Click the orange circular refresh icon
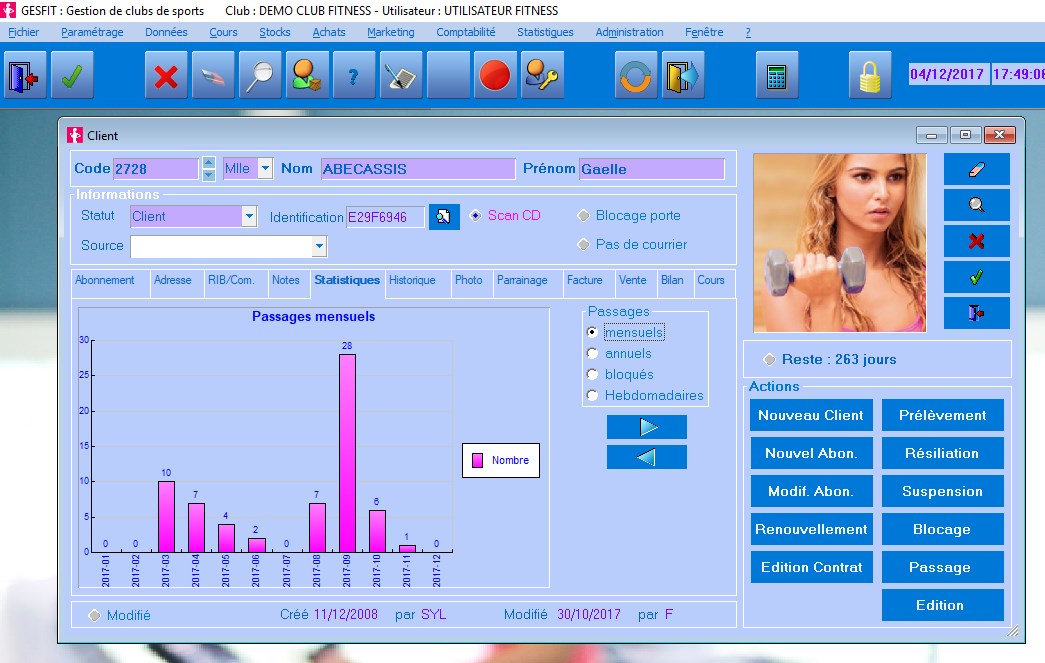Image resolution: width=1045 pixels, height=663 pixels. 636,77
